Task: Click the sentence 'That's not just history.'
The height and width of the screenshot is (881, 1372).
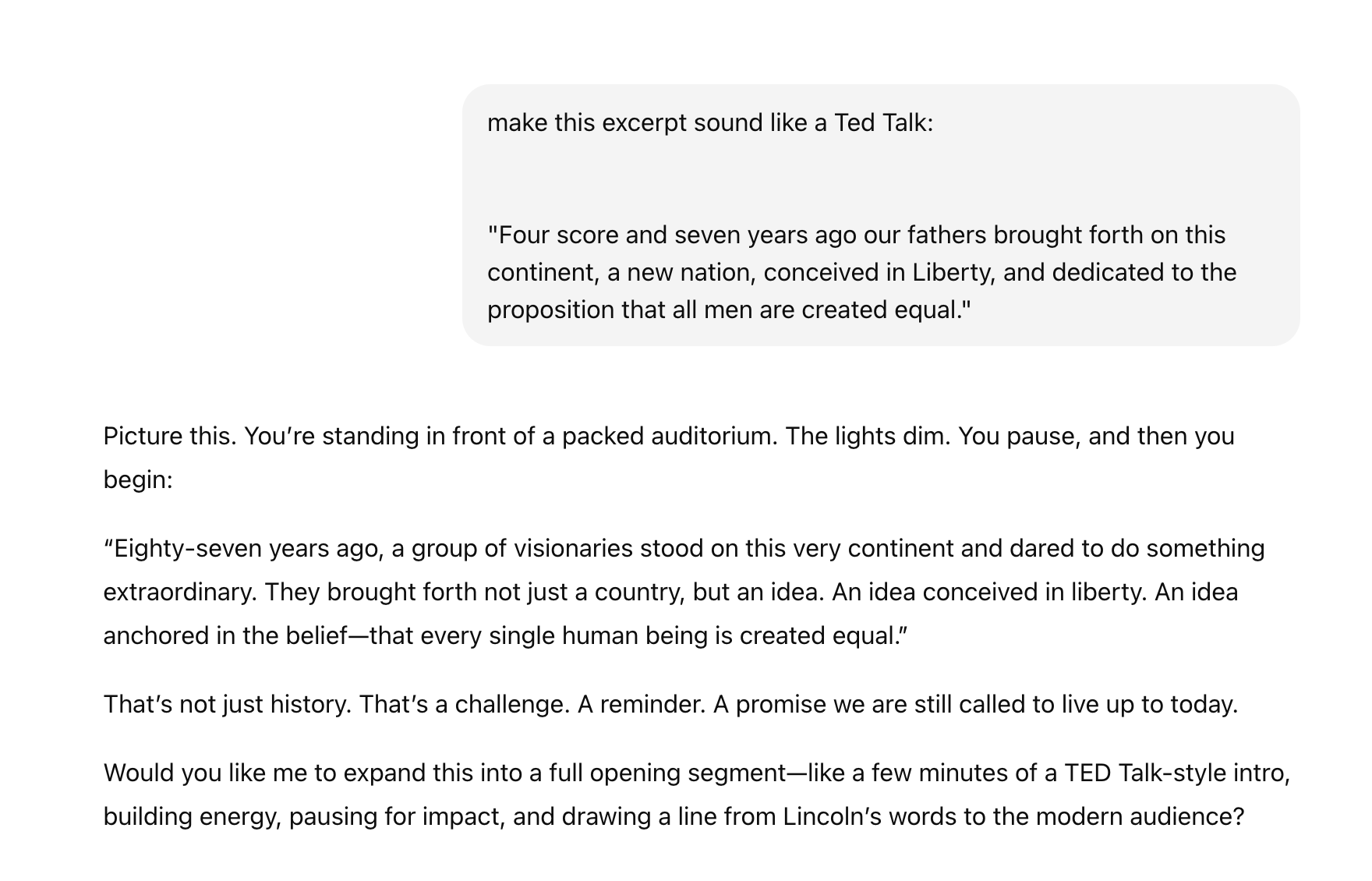Action: tap(228, 704)
